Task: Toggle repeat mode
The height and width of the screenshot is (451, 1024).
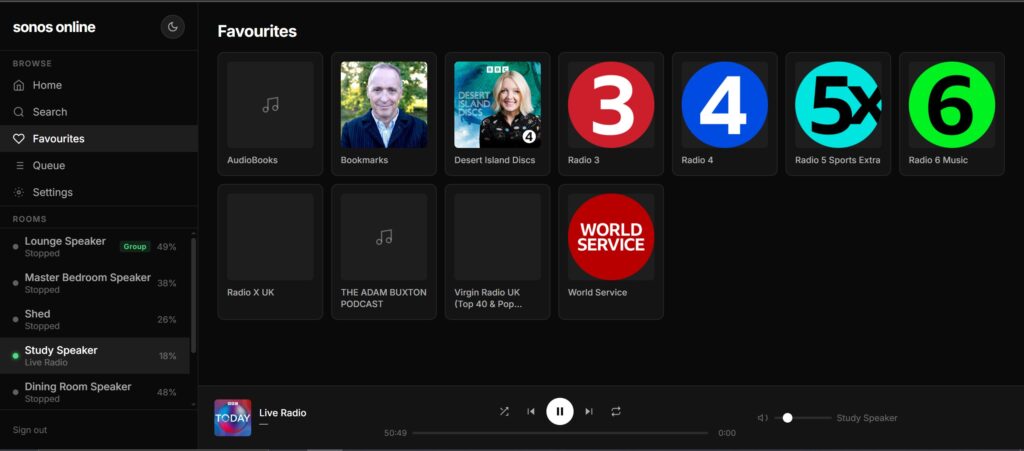Action: (x=616, y=411)
